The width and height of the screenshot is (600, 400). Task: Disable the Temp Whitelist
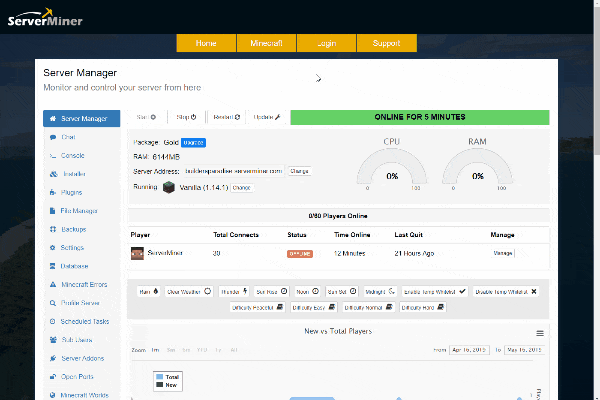(506, 292)
